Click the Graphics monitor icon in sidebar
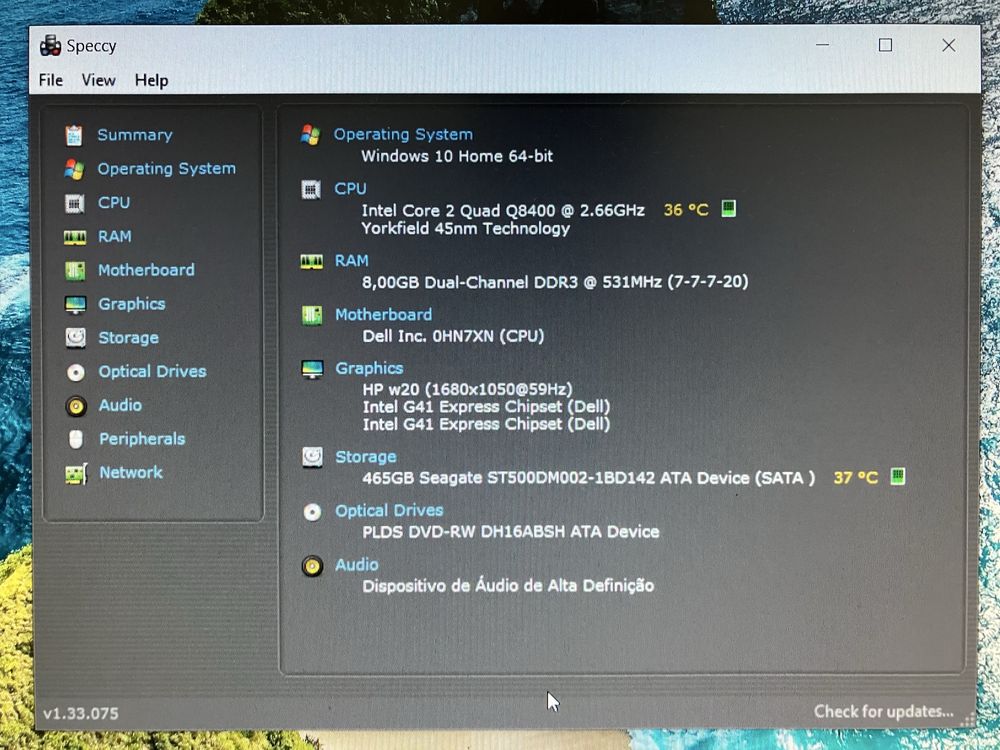 coord(75,304)
